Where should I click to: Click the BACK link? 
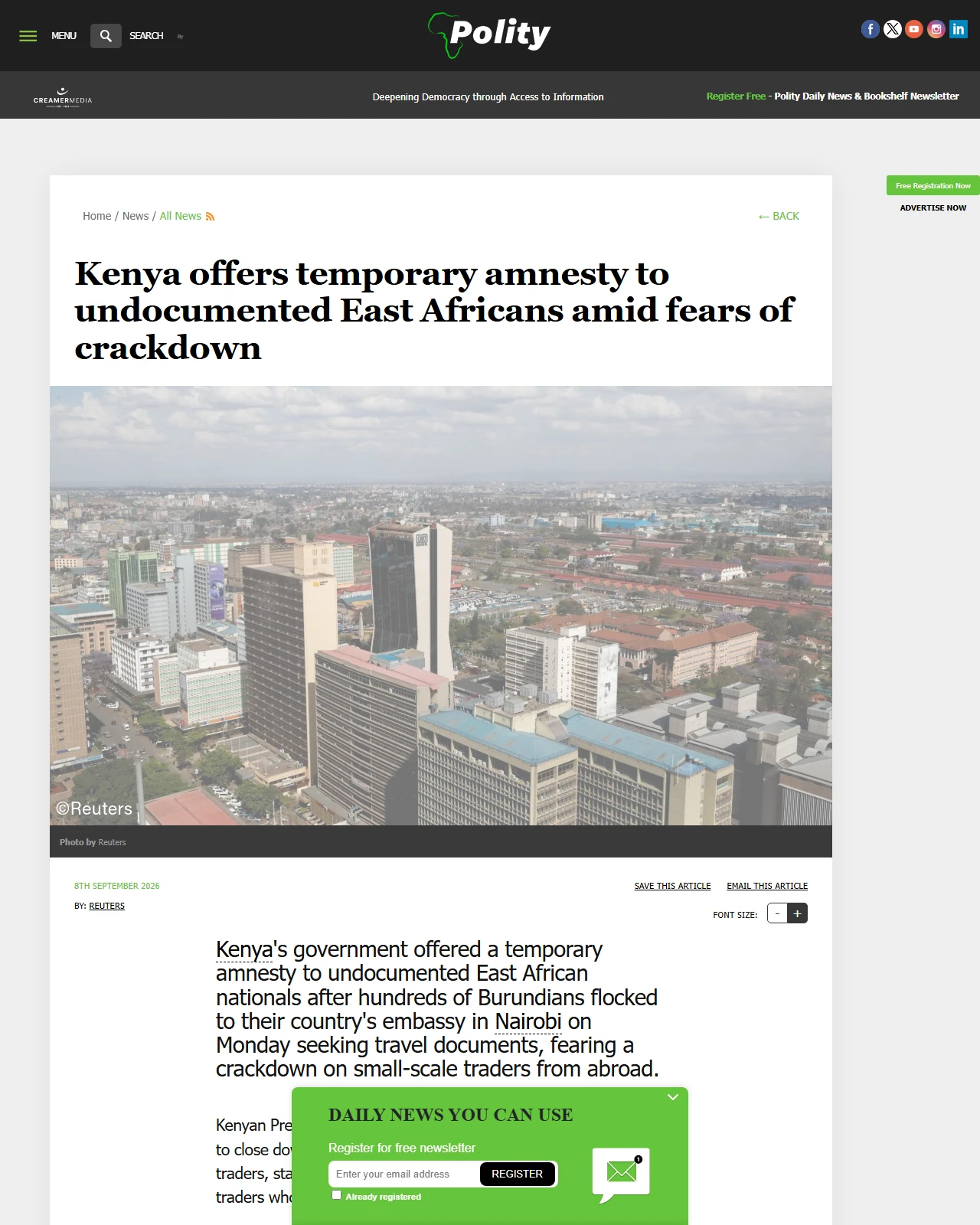click(779, 216)
